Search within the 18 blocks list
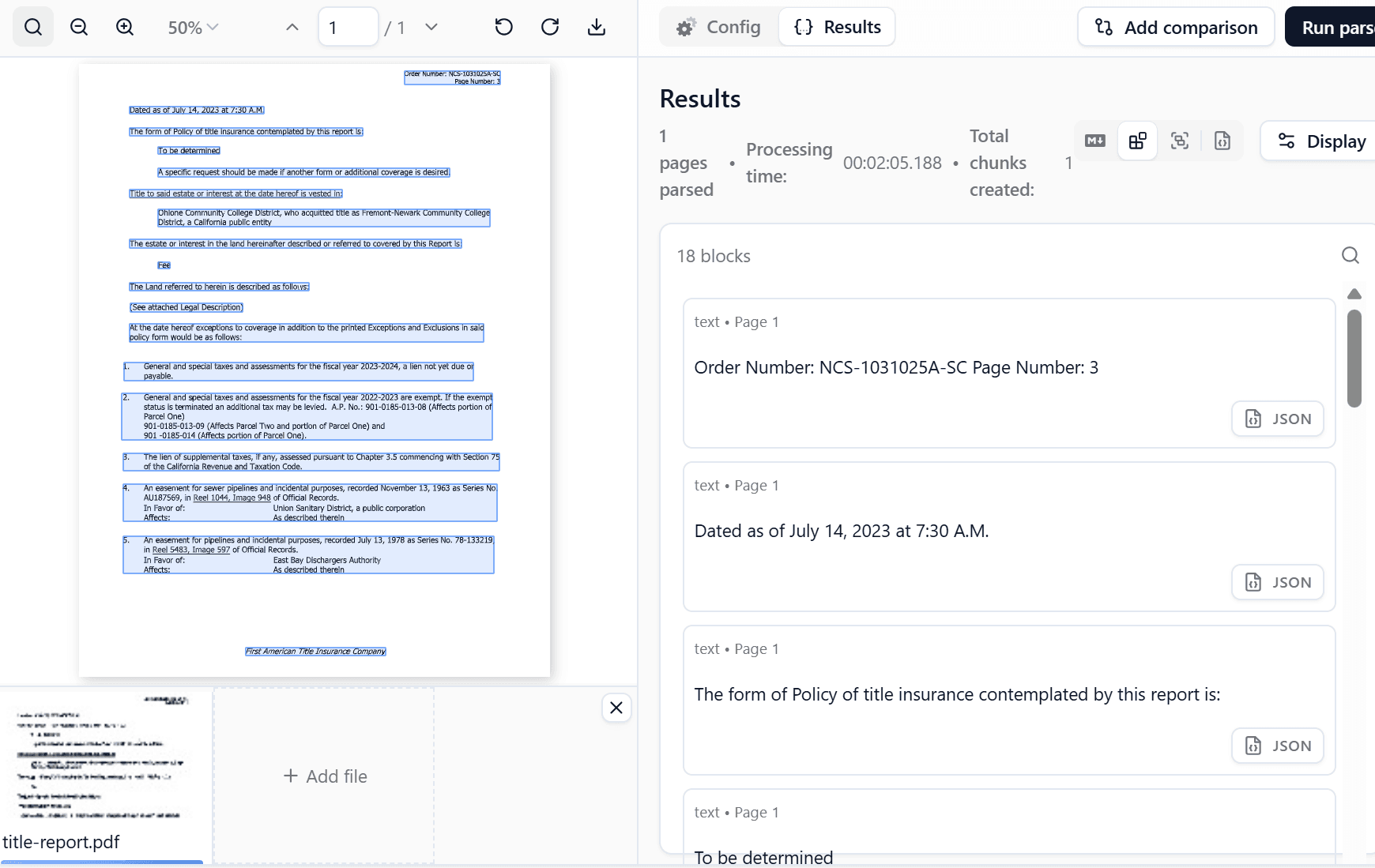Image resolution: width=1375 pixels, height=868 pixels. 1349,255
